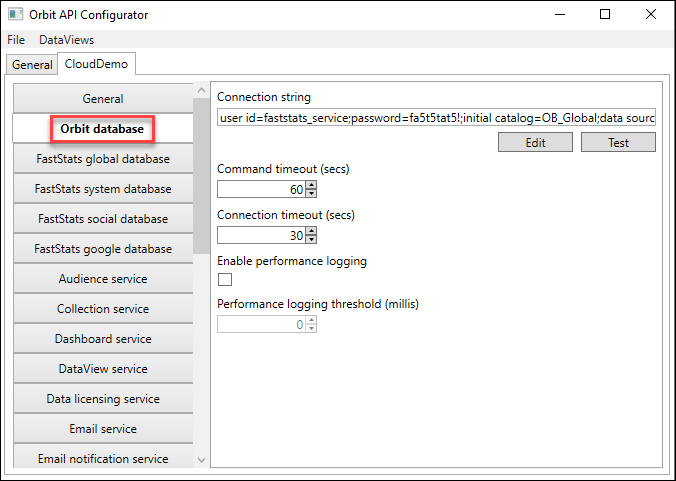Open Data licensing service settings
676x481 pixels.
(103, 399)
